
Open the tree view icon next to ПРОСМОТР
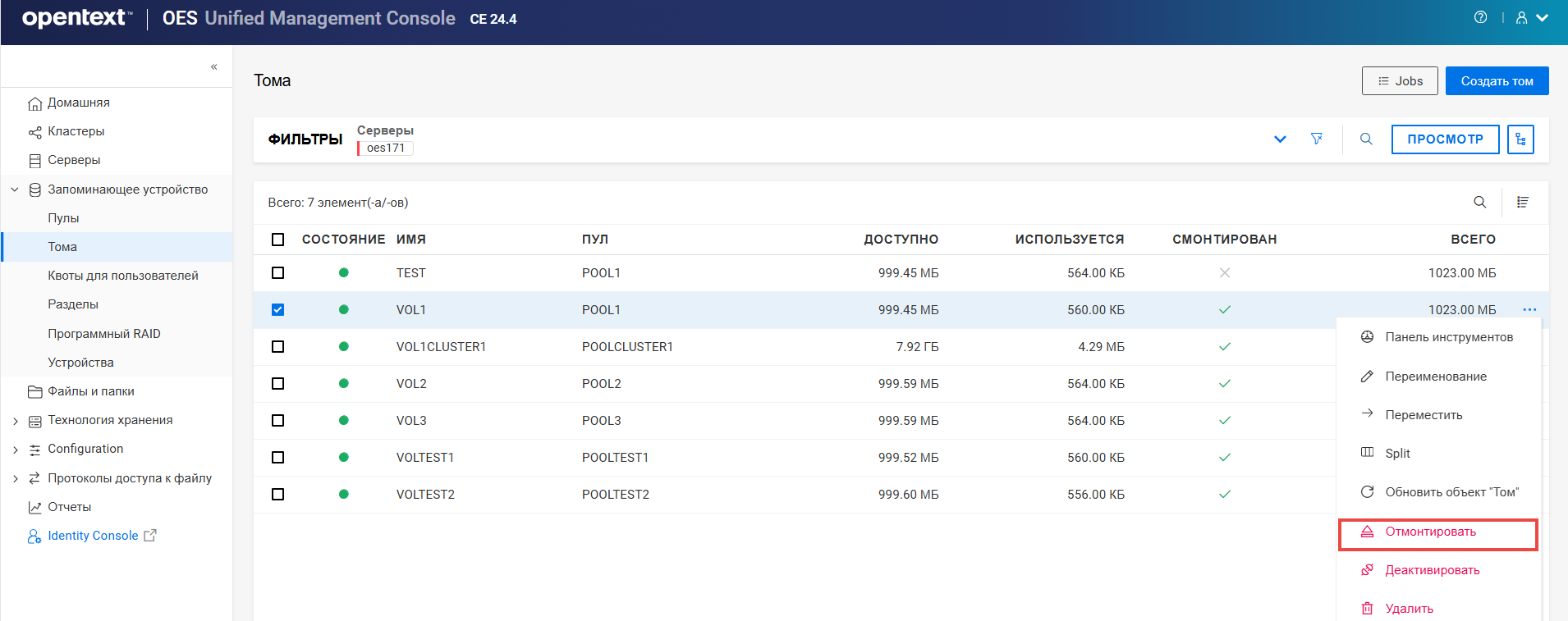[x=1520, y=139]
